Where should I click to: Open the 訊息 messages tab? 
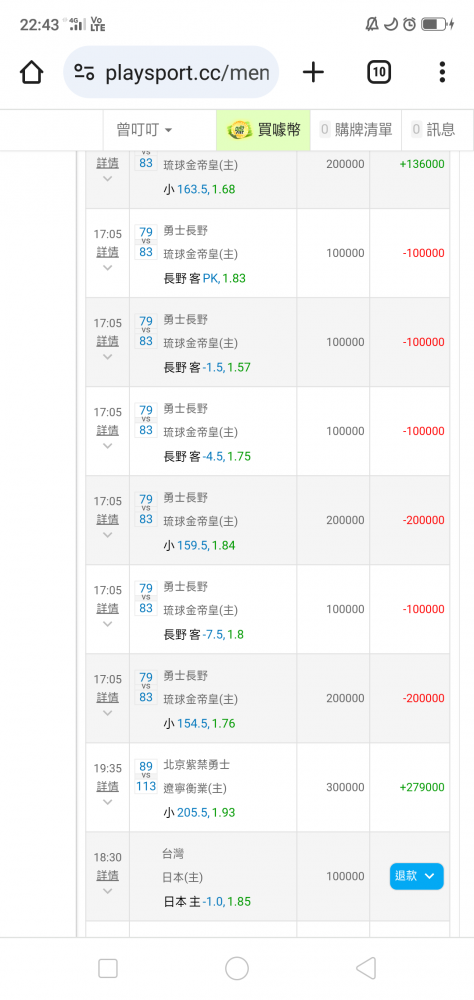pos(434,129)
